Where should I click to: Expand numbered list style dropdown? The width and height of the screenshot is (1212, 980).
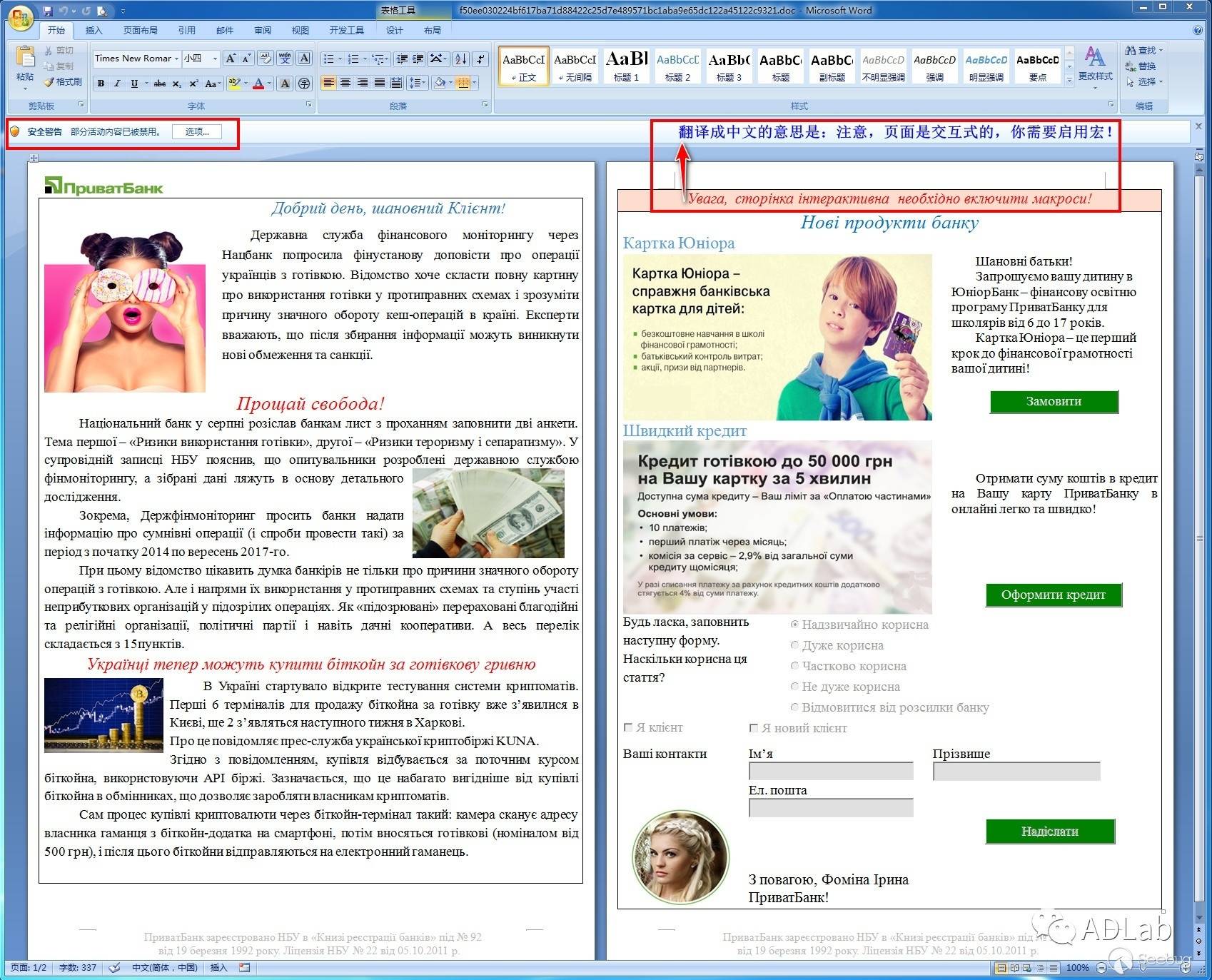pyautogui.click(x=365, y=59)
